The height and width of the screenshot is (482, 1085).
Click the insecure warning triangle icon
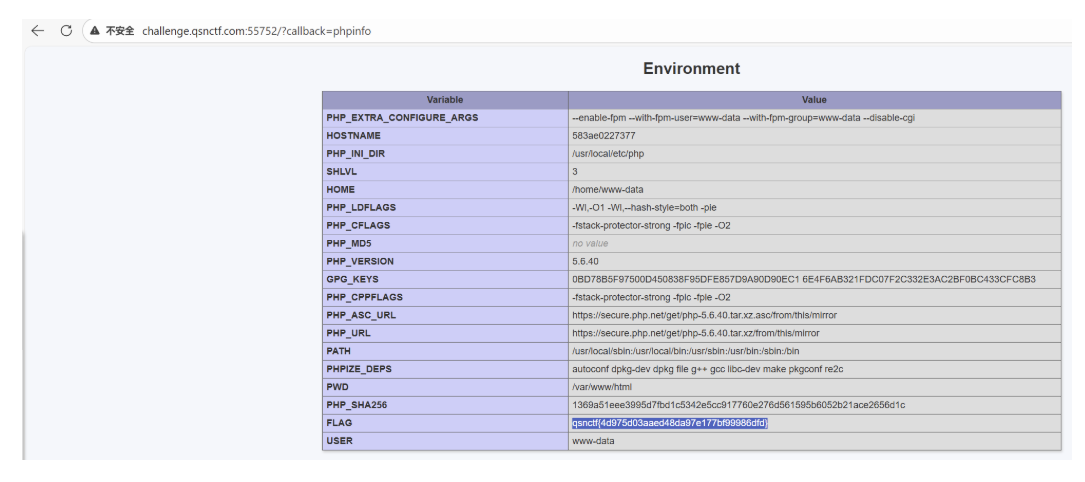pos(95,31)
